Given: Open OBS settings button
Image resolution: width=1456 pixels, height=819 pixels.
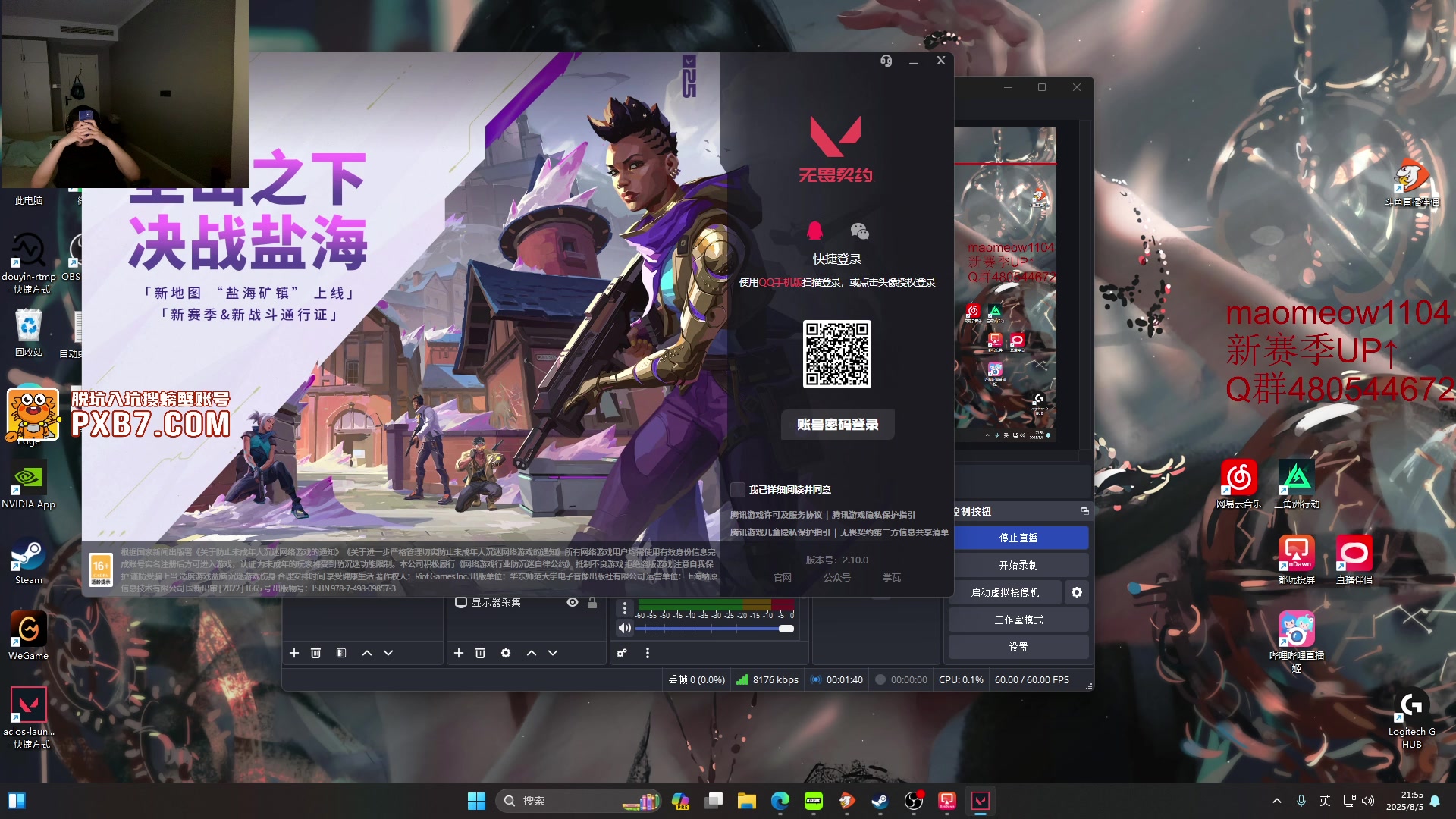Looking at the screenshot, I should point(1018,647).
